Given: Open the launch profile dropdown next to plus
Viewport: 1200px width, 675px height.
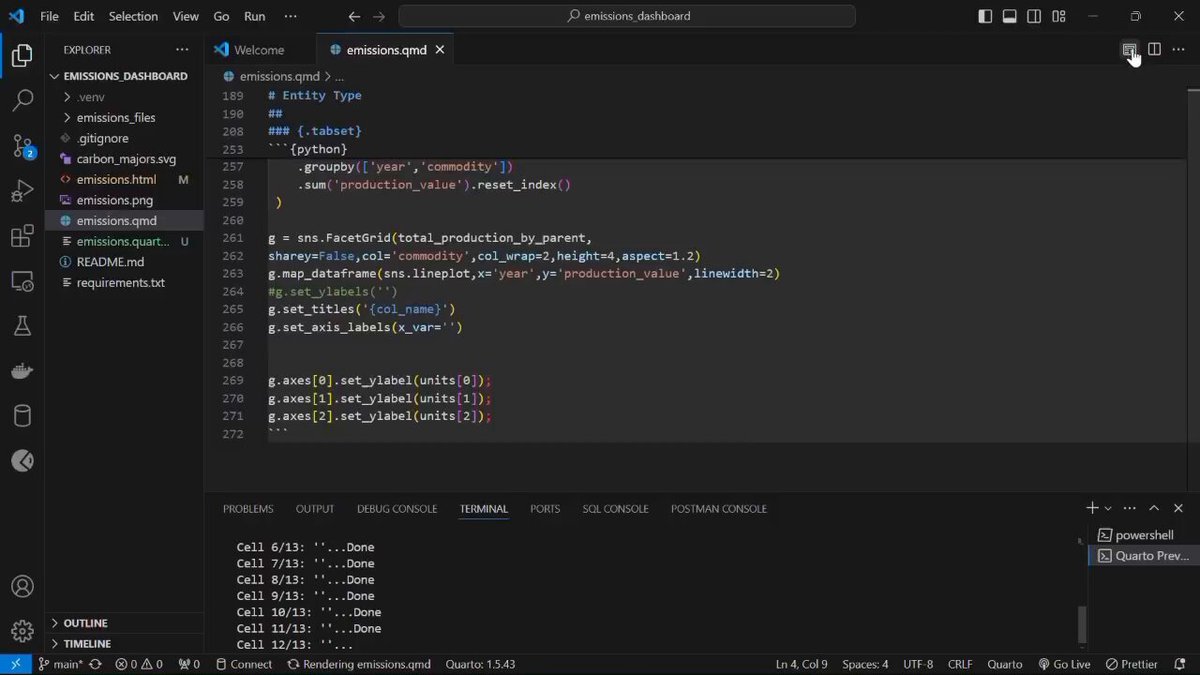Looking at the screenshot, I should pos(1108,508).
